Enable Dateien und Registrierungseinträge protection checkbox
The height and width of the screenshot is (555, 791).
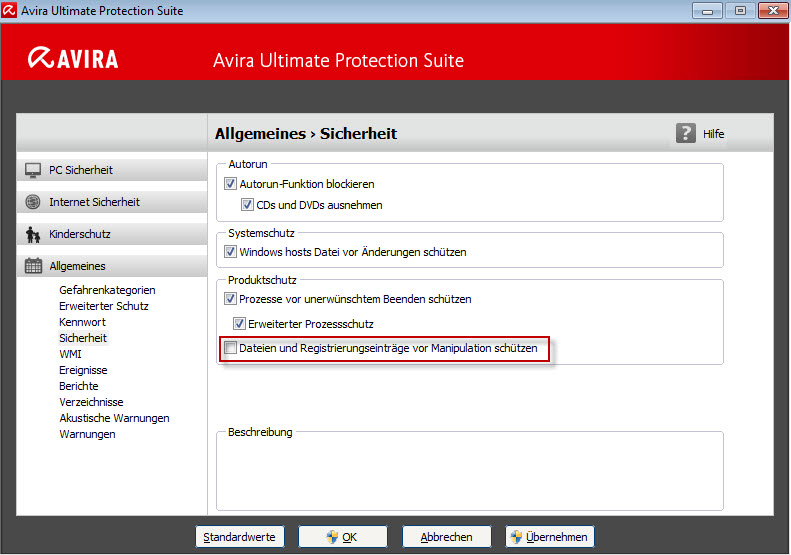(231, 348)
